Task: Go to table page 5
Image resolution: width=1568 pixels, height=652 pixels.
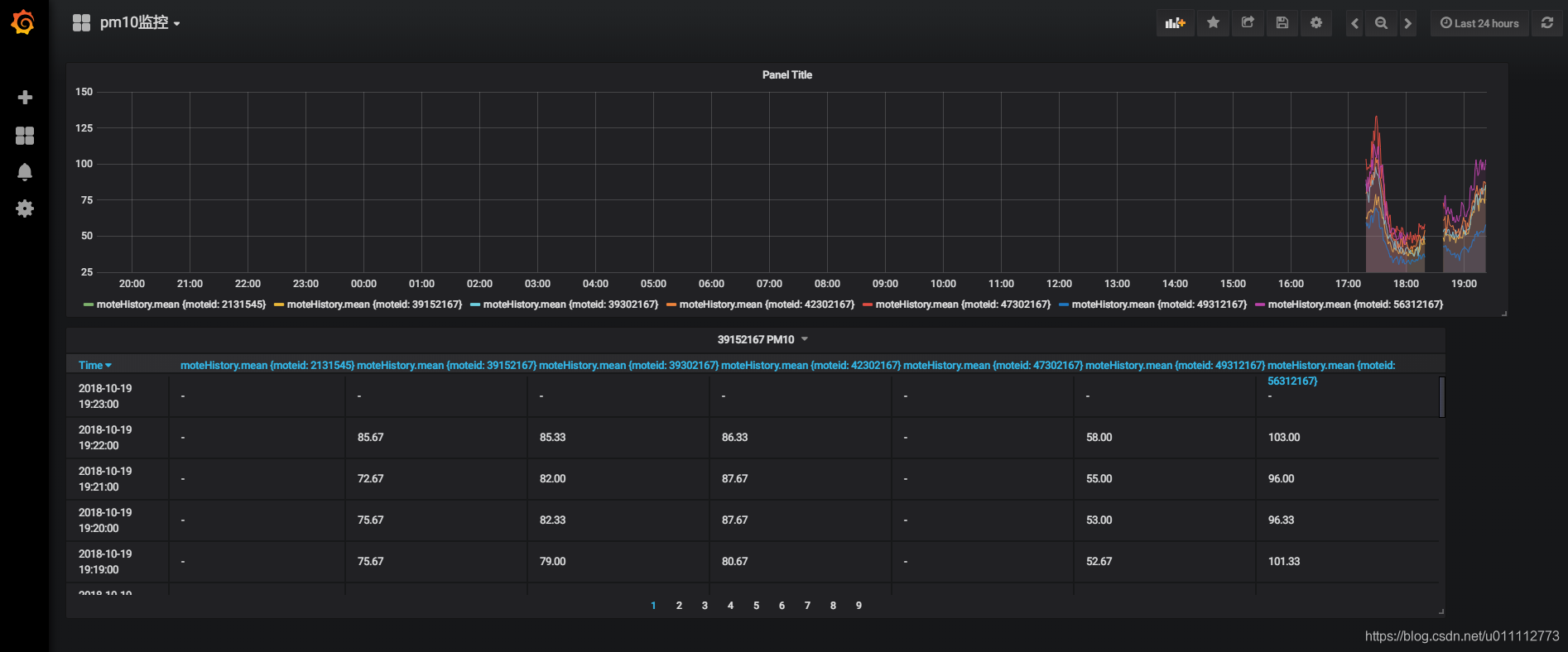Action: click(x=756, y=606)
